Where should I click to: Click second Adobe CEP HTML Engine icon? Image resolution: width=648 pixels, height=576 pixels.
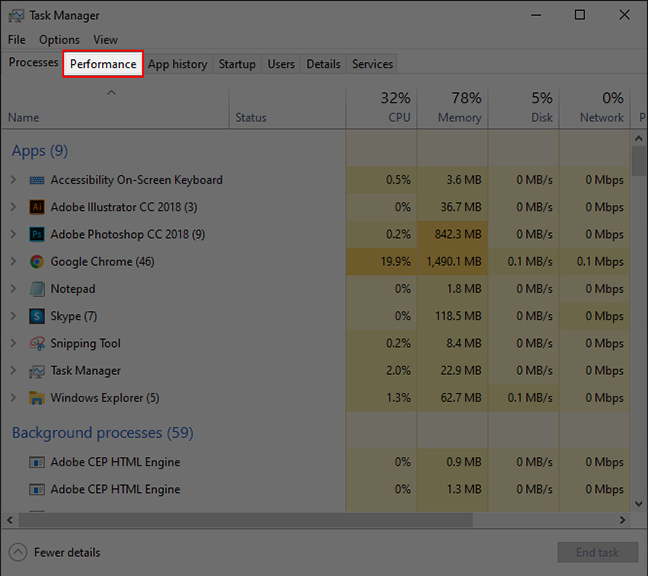click(x=37, y=489)
